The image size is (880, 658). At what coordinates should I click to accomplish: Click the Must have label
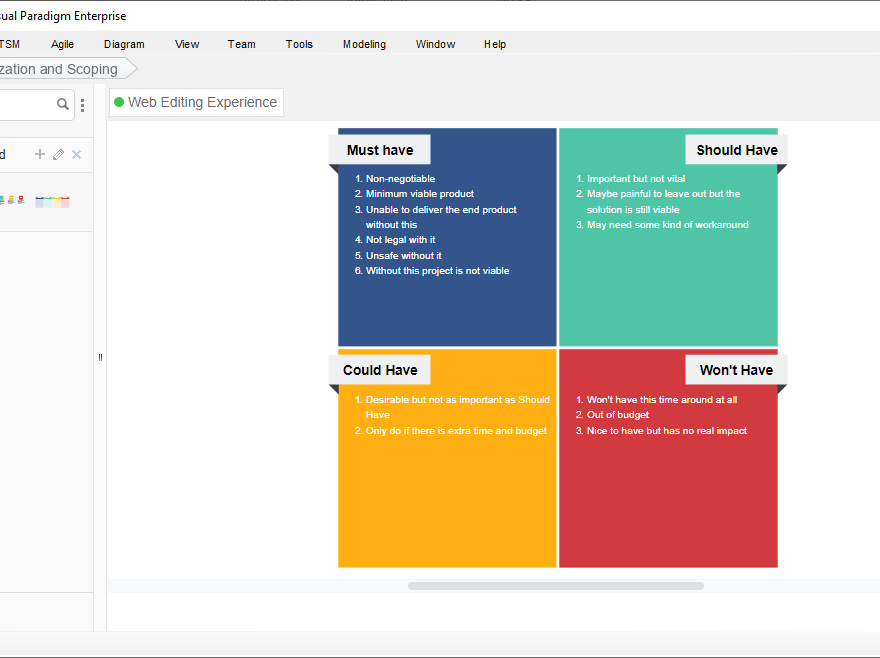pos(380,150)
